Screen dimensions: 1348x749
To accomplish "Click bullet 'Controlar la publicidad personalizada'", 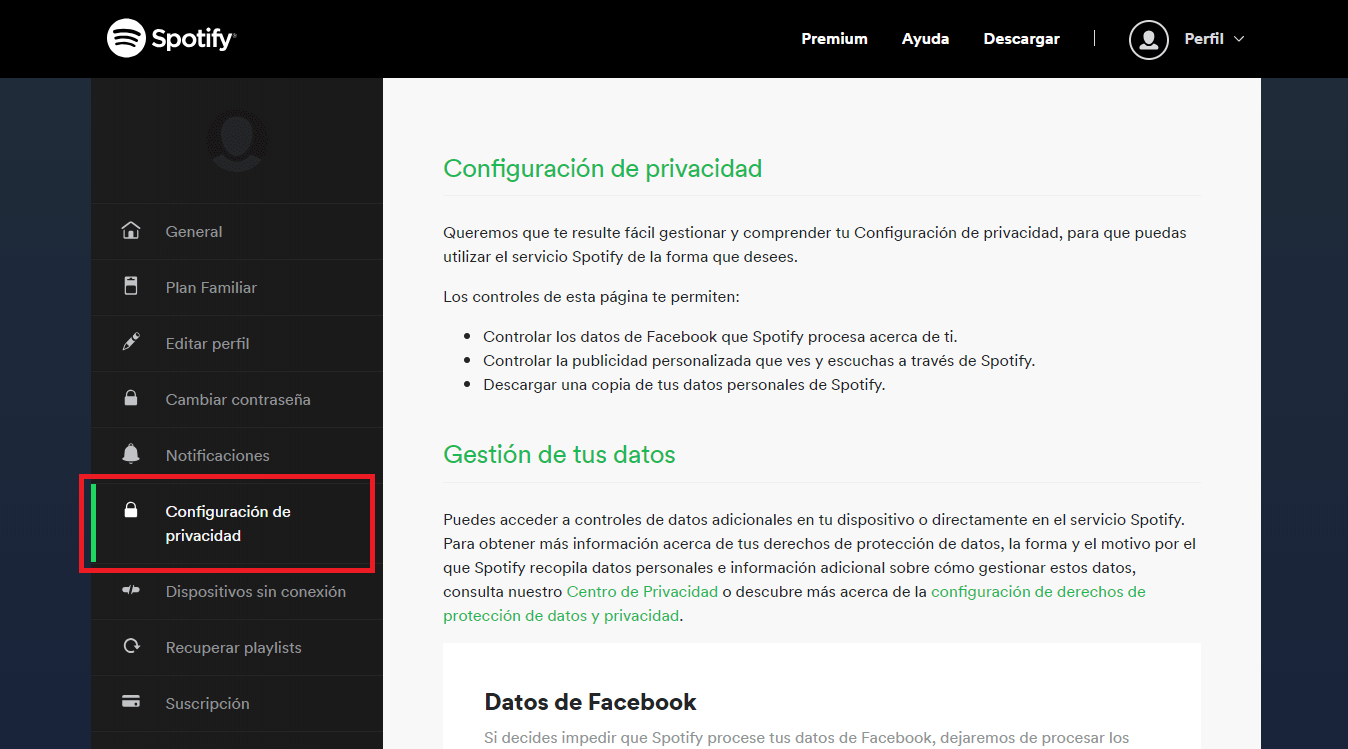I will click(x=759, y=360).
